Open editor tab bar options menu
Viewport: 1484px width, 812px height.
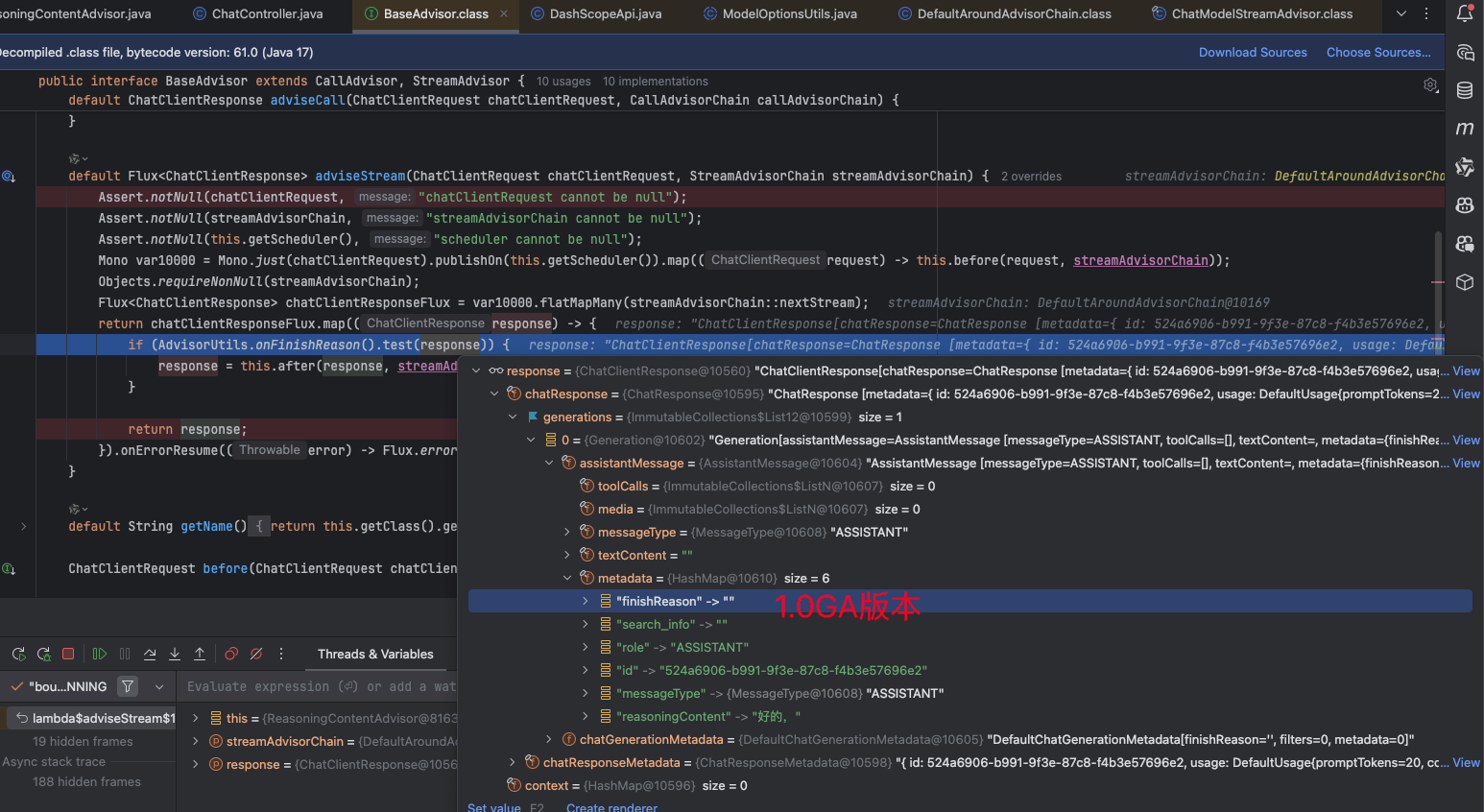pos(1426,13)
